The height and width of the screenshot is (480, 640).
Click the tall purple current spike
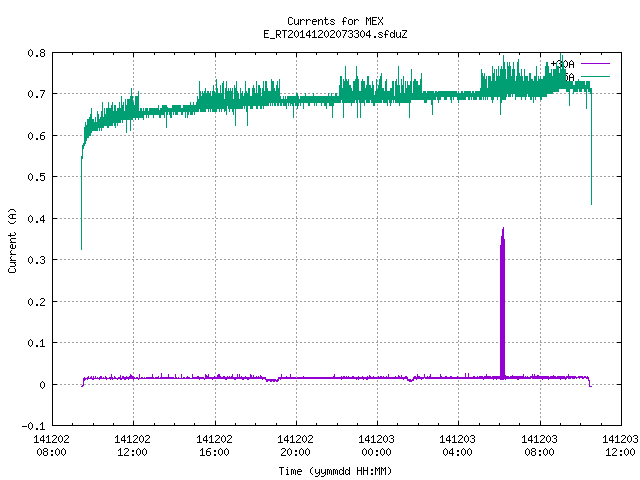click(x=502, y=303)
